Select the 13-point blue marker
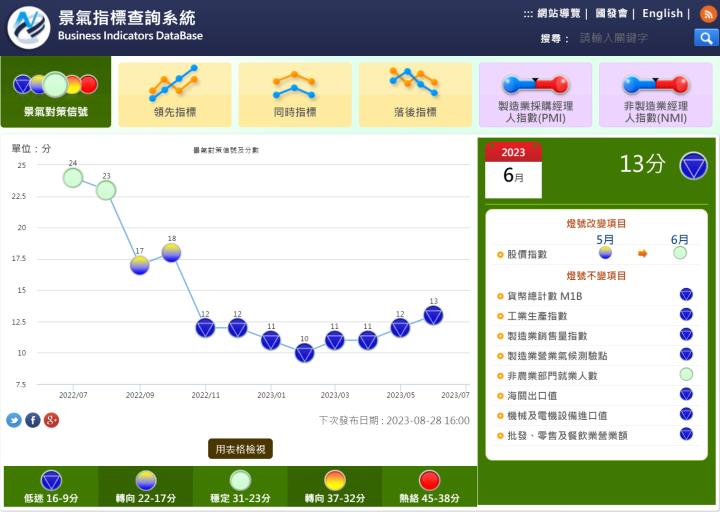The width and height of the screenshot is (720, 512). [433, 315]
